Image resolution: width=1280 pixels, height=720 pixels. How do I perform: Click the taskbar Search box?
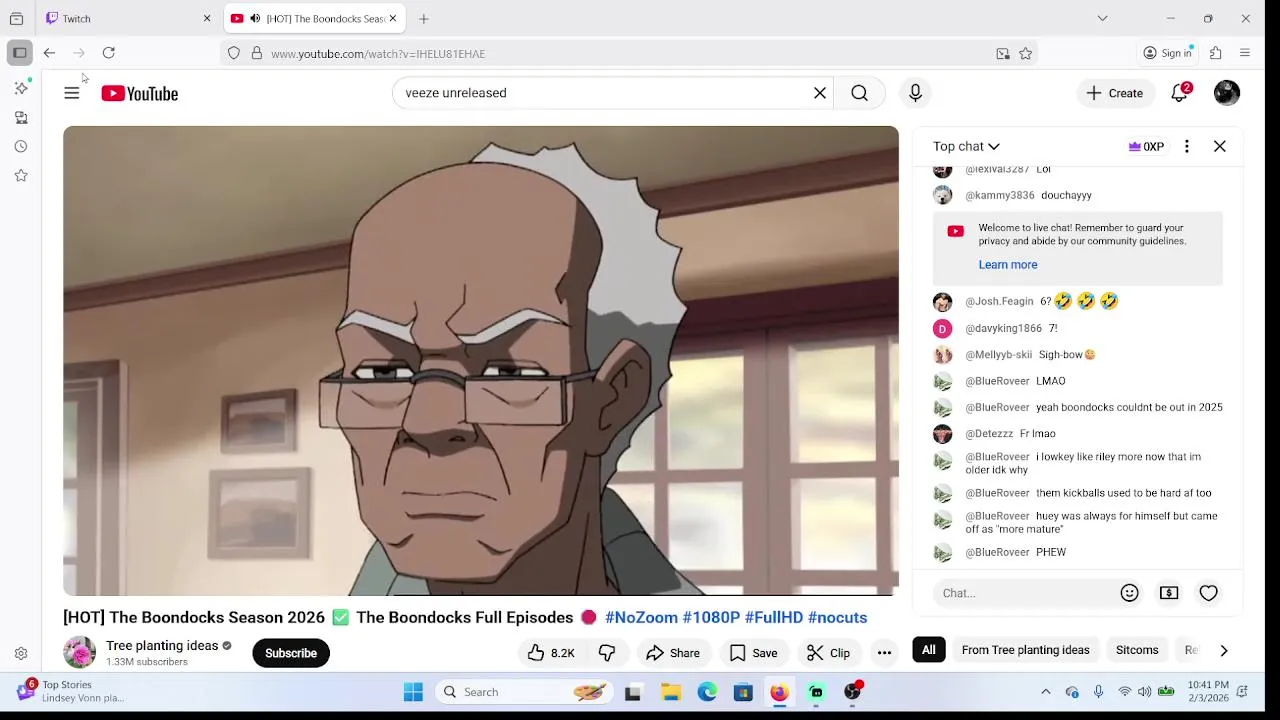point(524,692)
